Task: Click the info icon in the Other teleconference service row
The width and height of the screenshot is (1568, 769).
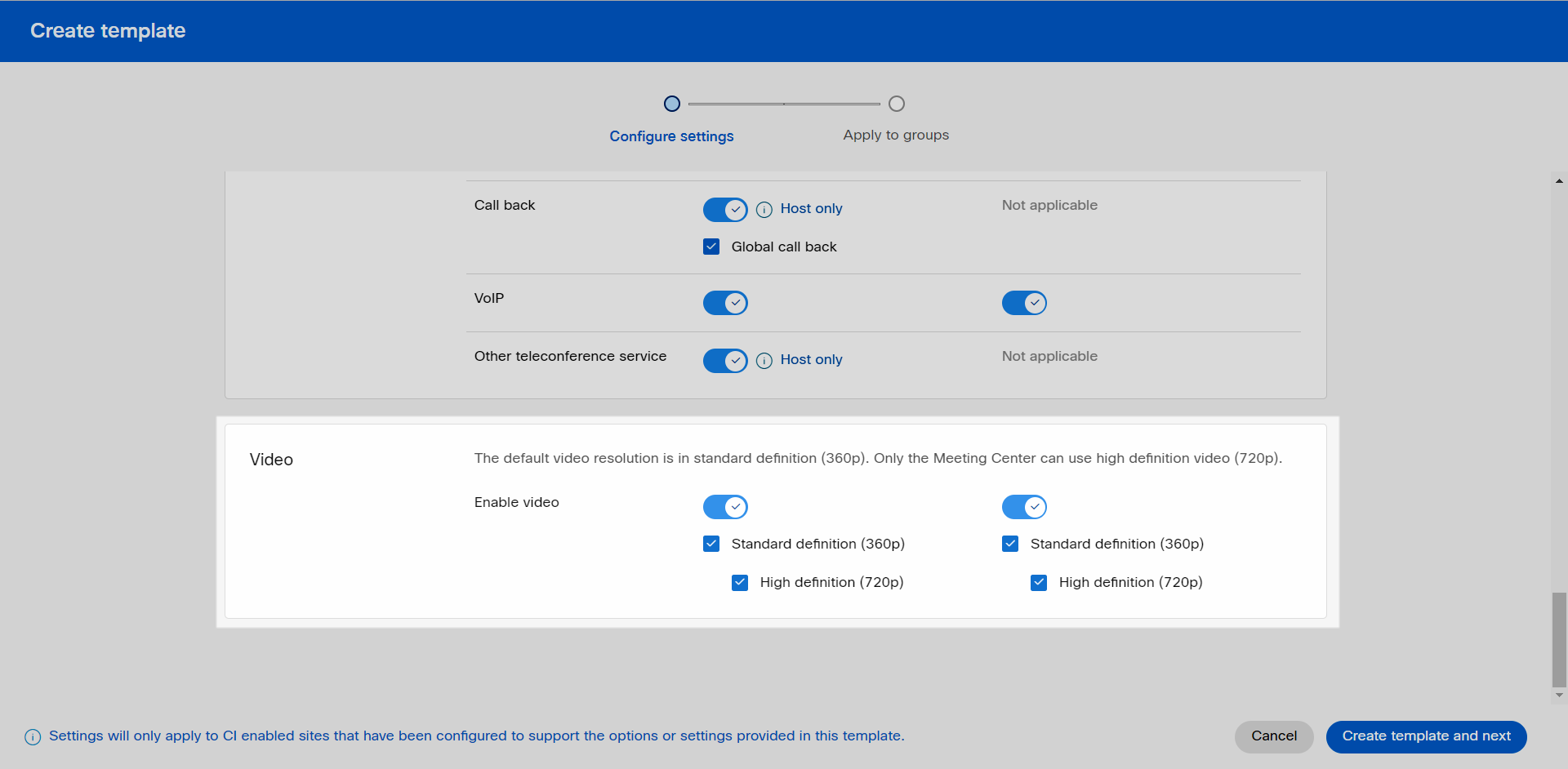Action: pyautogui.click(x=764, y=361)
